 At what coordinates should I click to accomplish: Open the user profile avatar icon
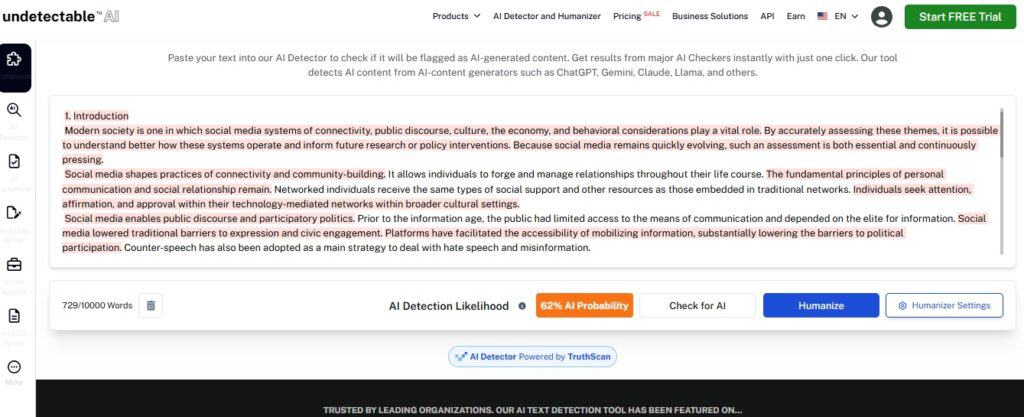tap(882, 17)
